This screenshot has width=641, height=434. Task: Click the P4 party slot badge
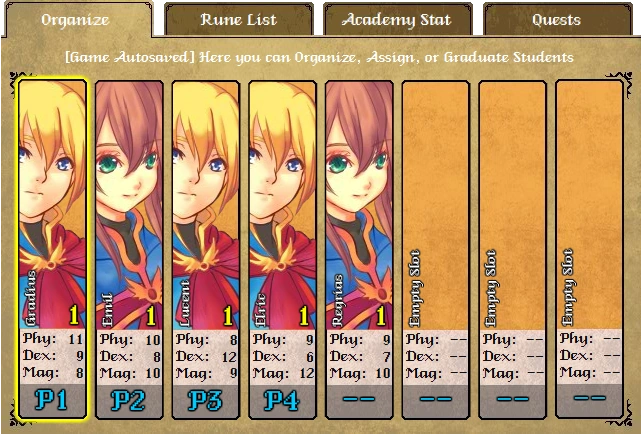[282, 400]
